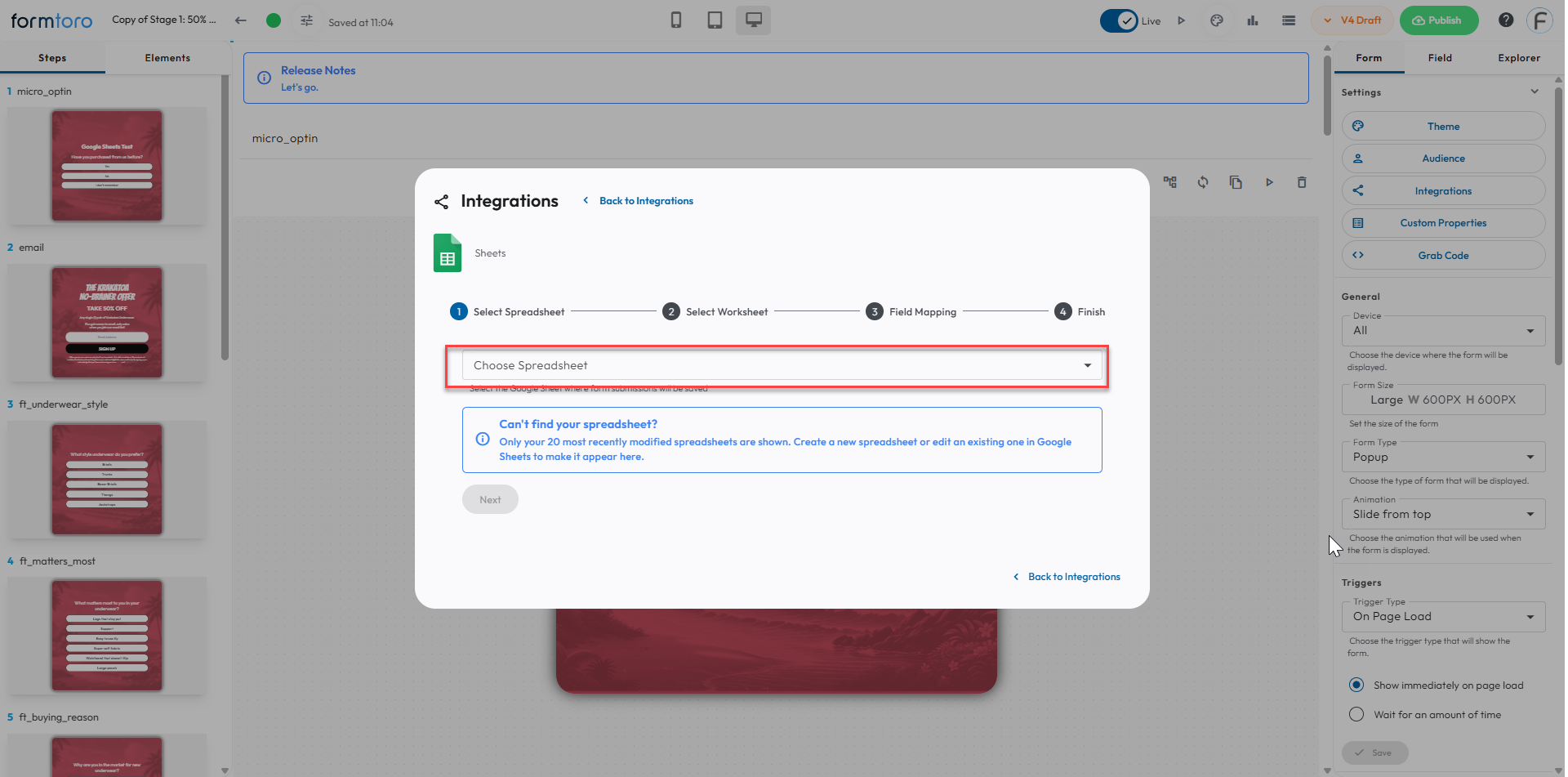The width and height of the screenshot is (1568, 777).
Task: Click the duplicate step icon
Action: (x=1236, y=182)
